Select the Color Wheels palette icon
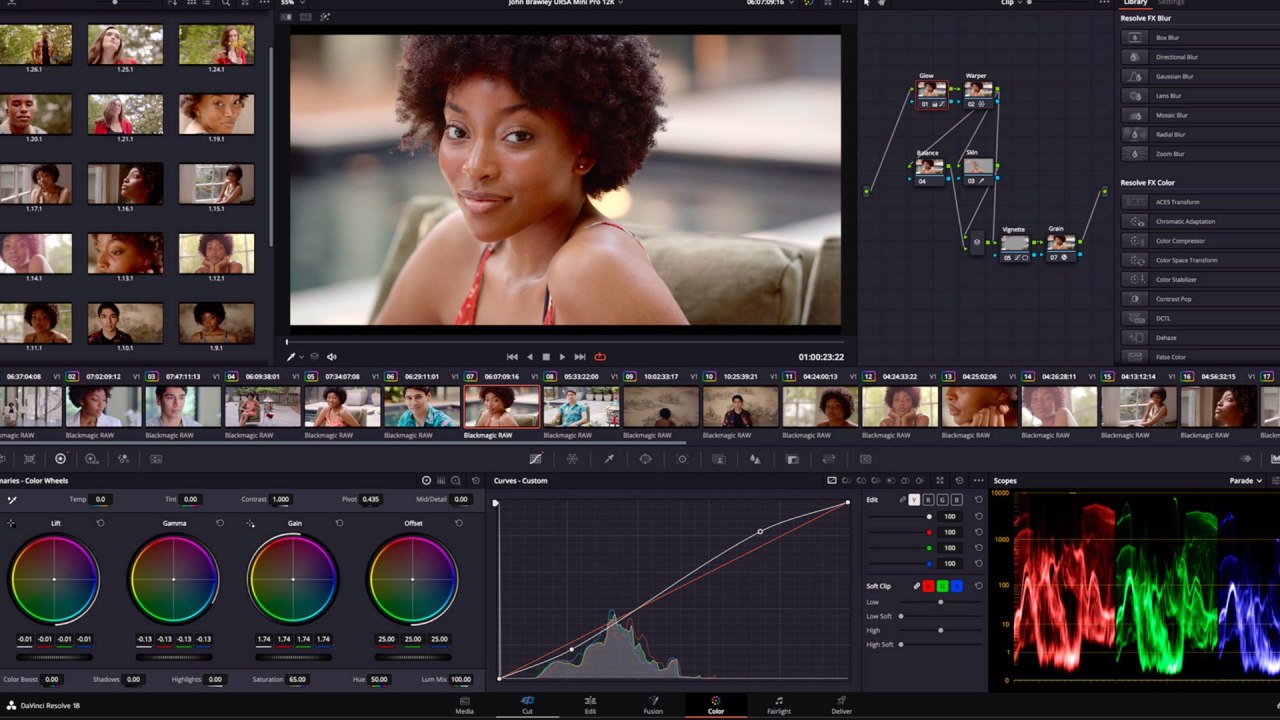The image size is (1280, 720). click(60, 459)
